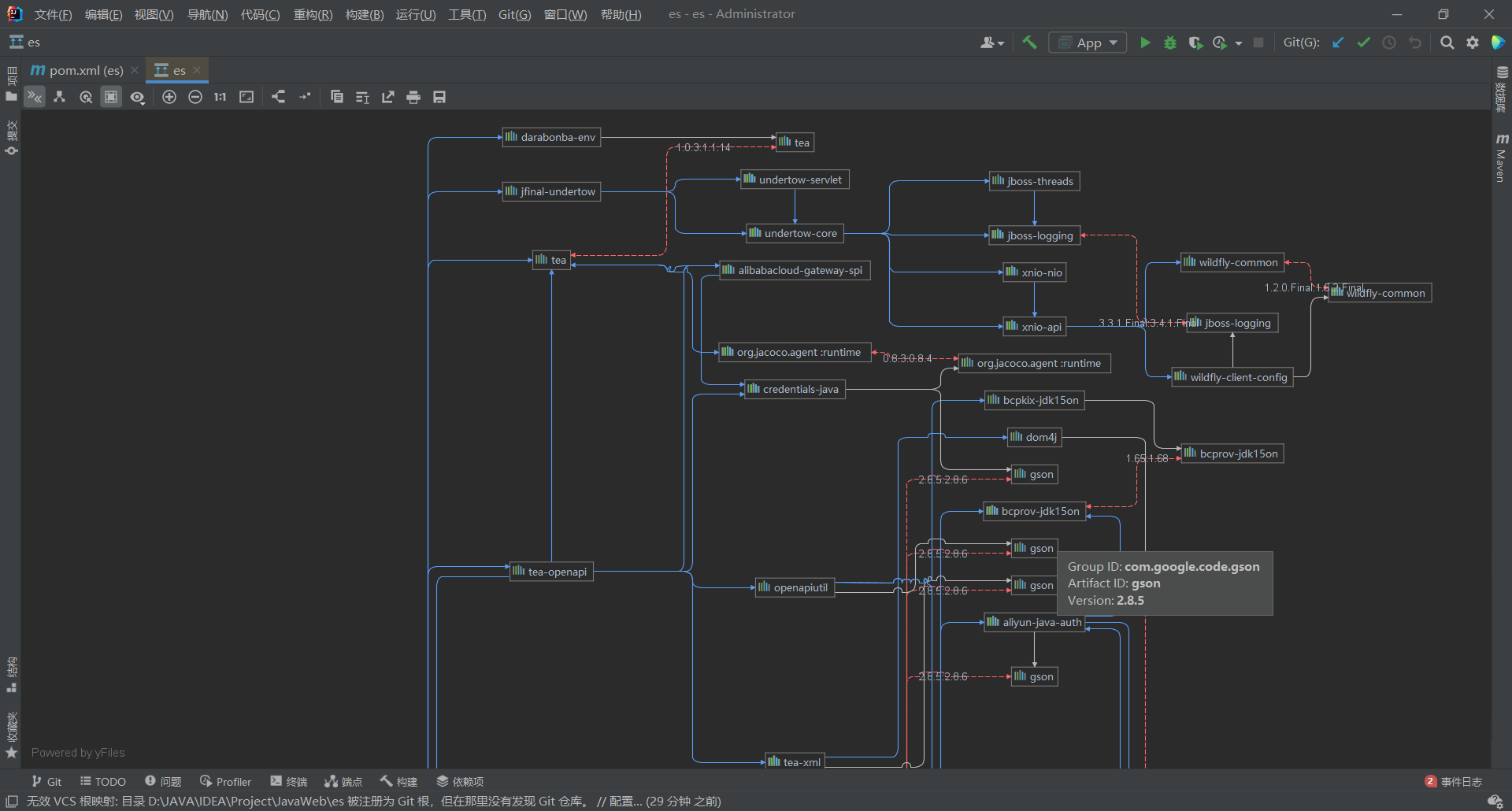This screenshot has width=1512, height=811.
Task: Apply the current diagram layout
Action: (x=279, y=97)
